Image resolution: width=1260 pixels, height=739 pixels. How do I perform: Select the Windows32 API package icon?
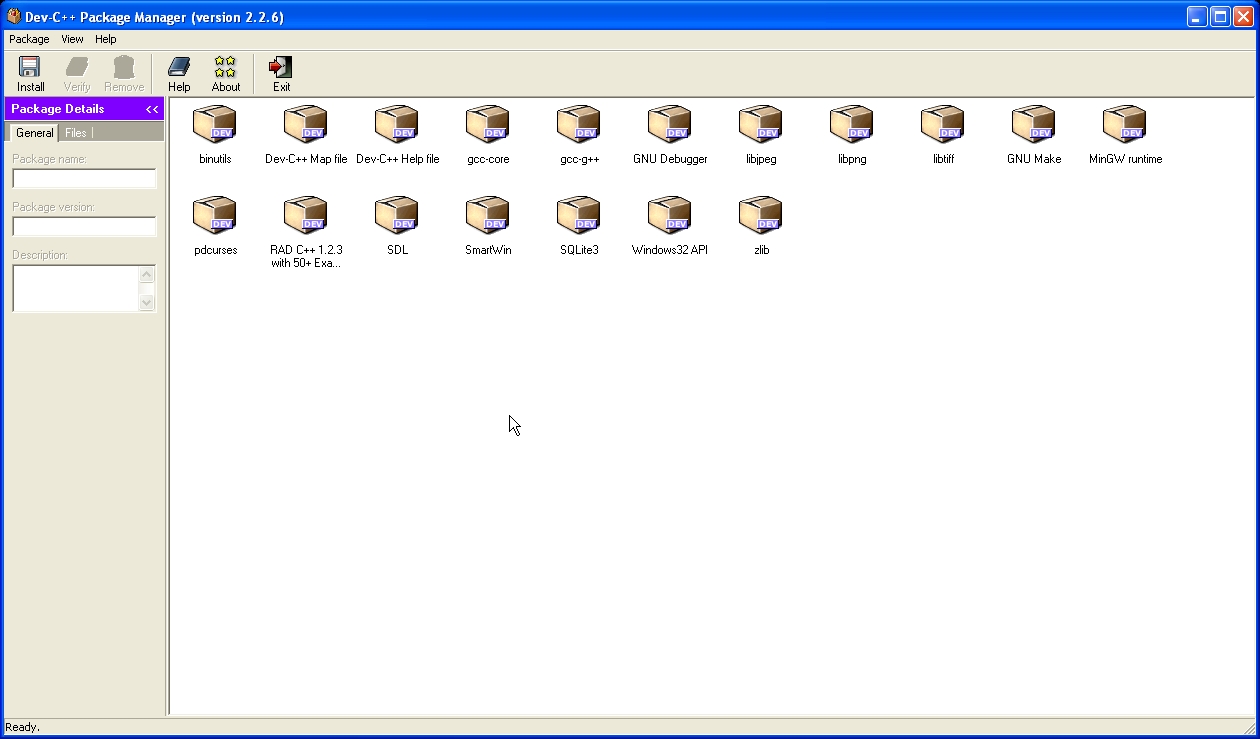click(670, 216)
